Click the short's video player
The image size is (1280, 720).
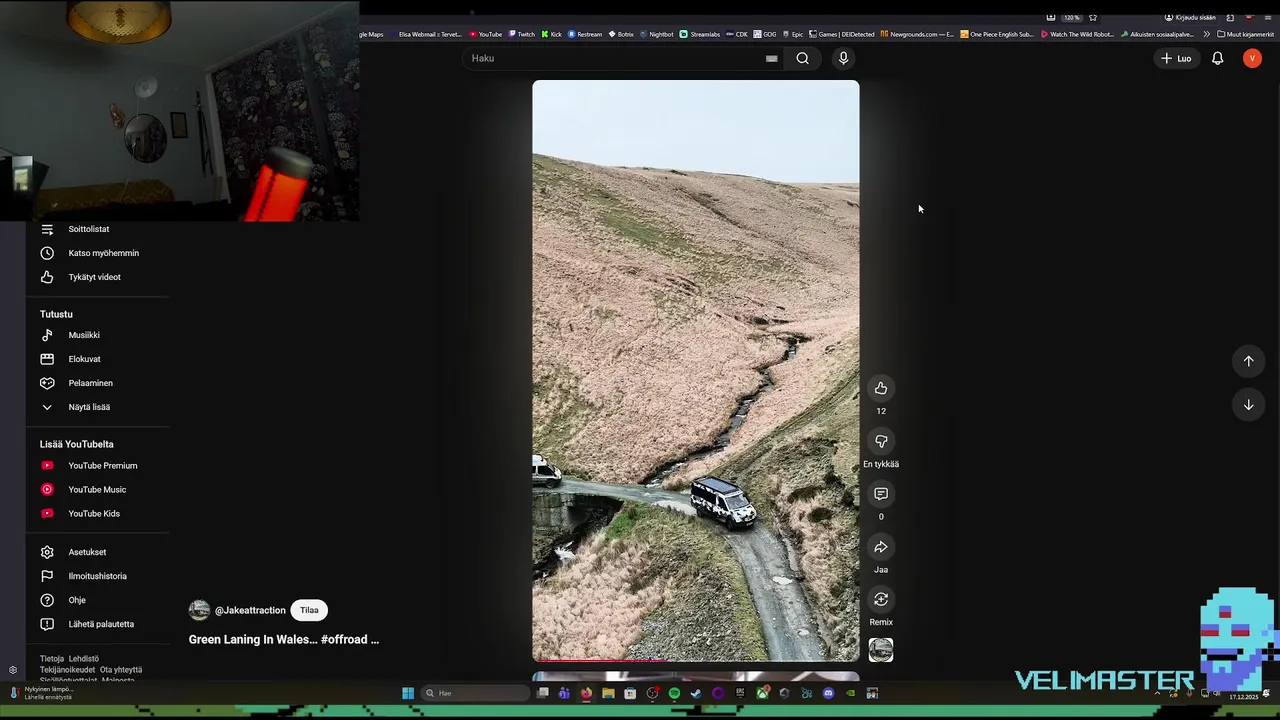click(696, 370)
